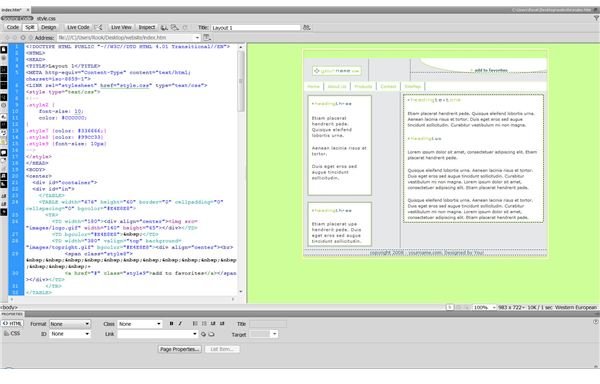Toggle Italic formatting in Properties
This screenshot has height=384, width=600.
point(180,324)
